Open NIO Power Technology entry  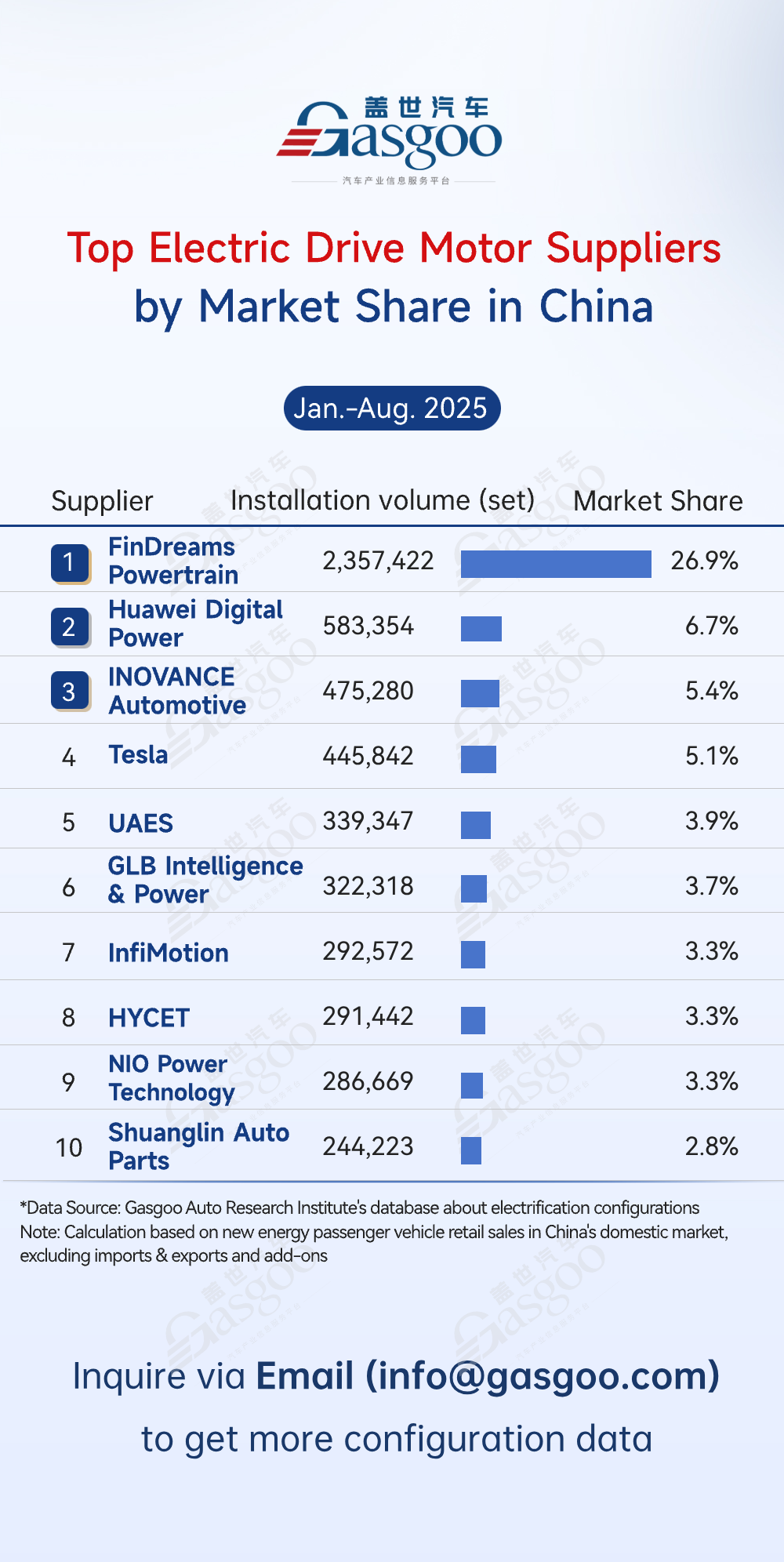172,1078
